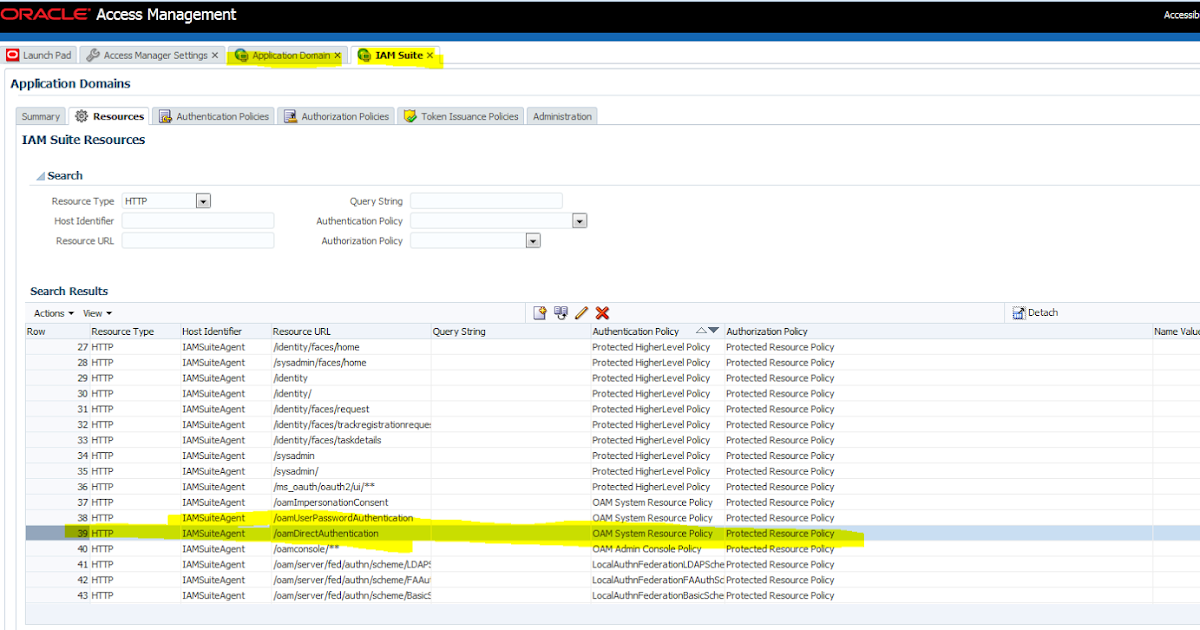Screen dimensions: 1200x630
Task: Switch to the Launch Pad tab
Action: (40, 56)
